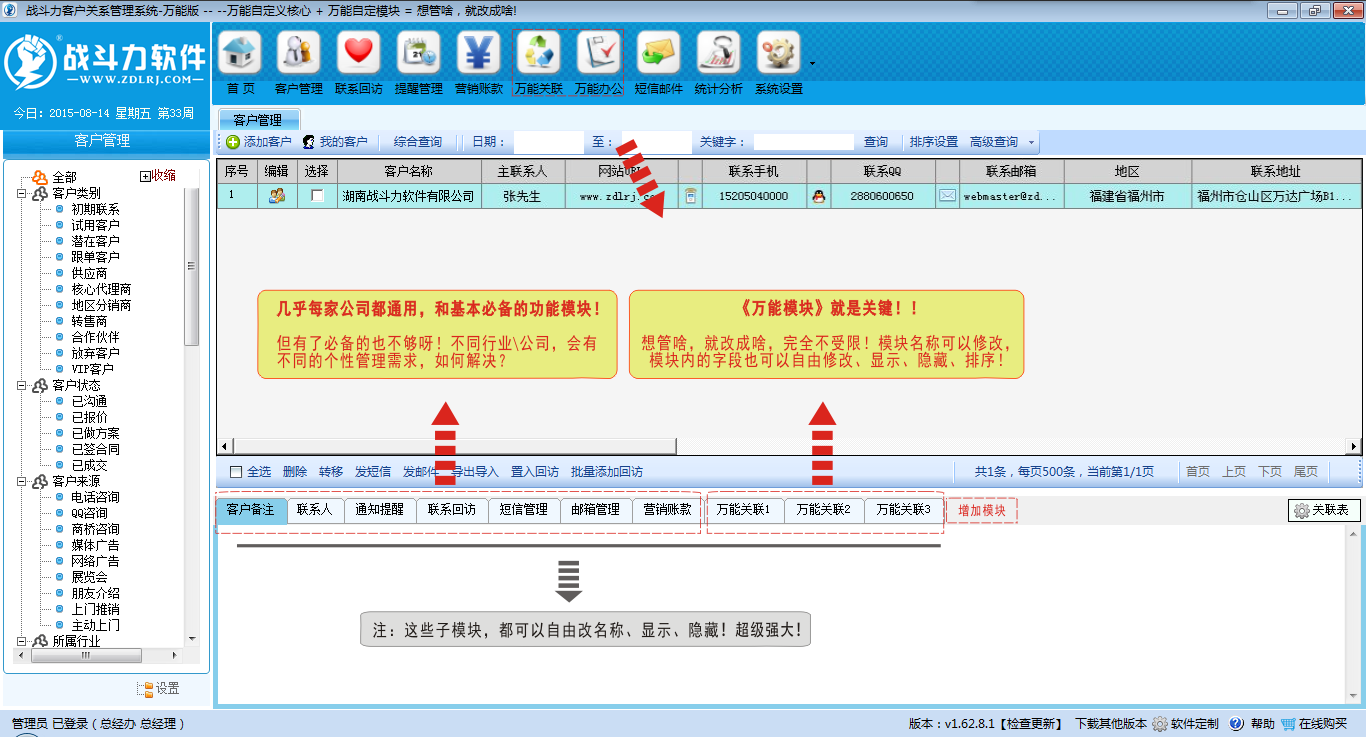Select 电话咨询 in the tree
This screenshot has height=737, width=1366.
tap(95, 497)
